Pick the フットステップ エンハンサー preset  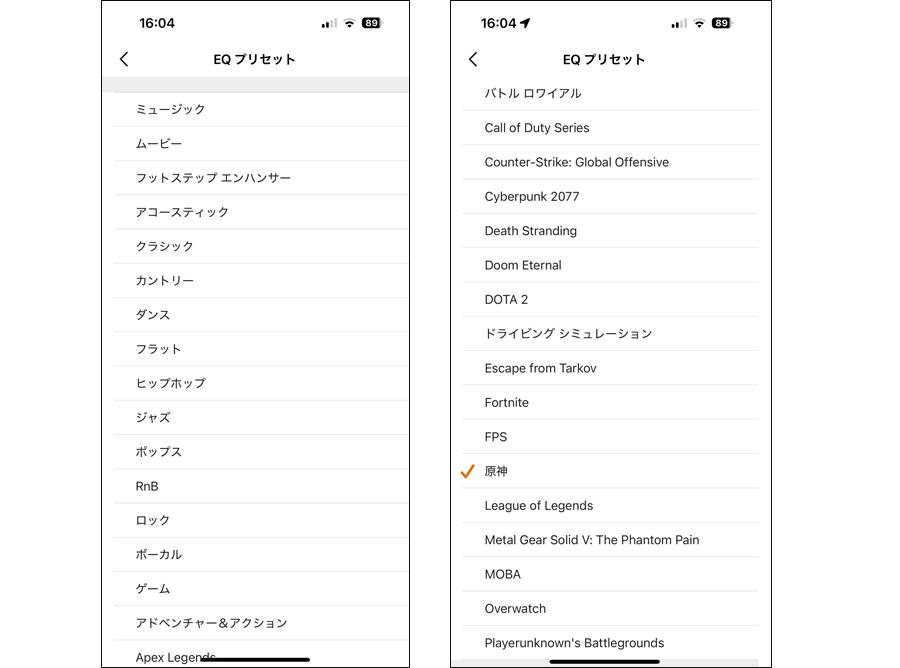261,178
